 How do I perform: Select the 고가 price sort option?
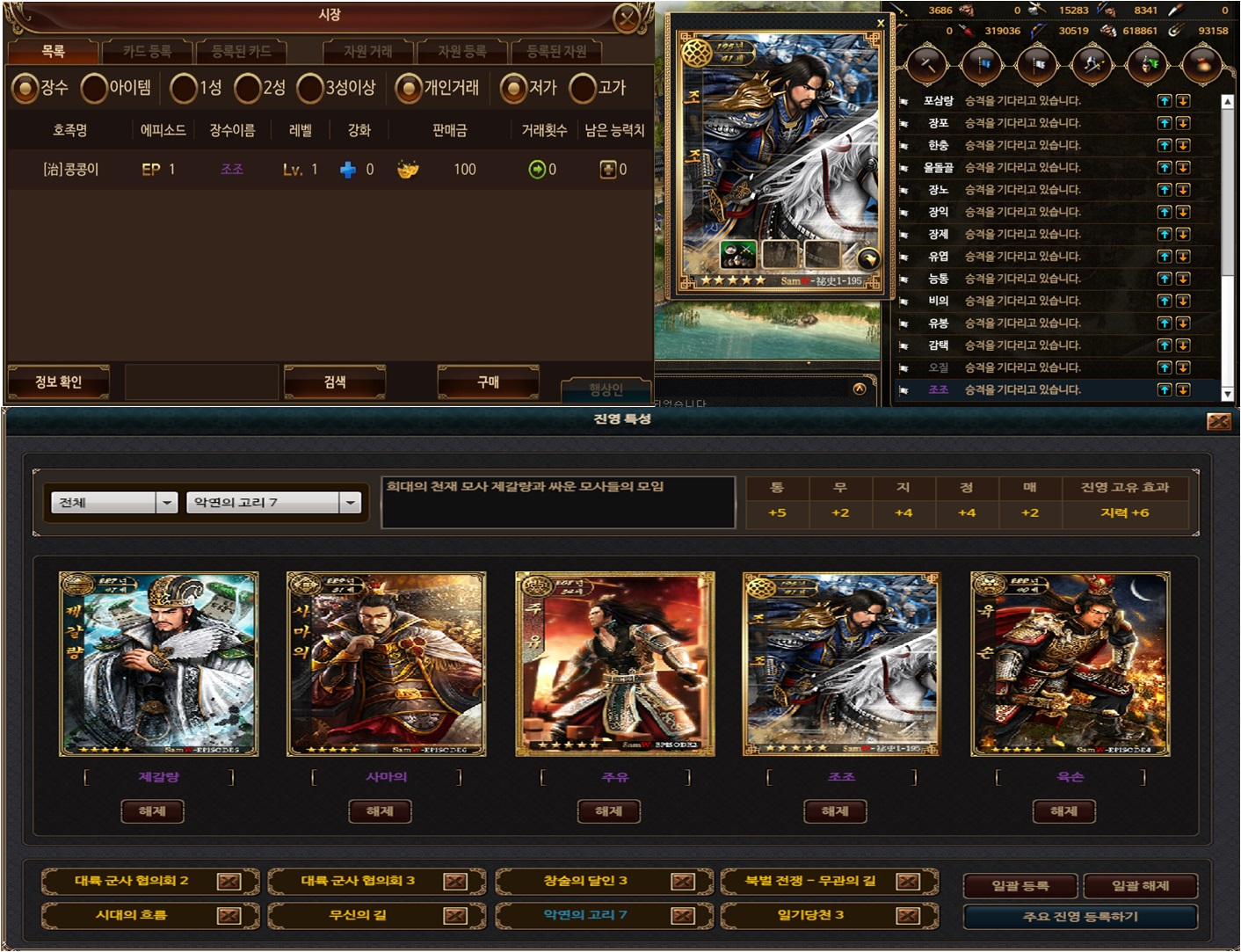click(583, 88)
